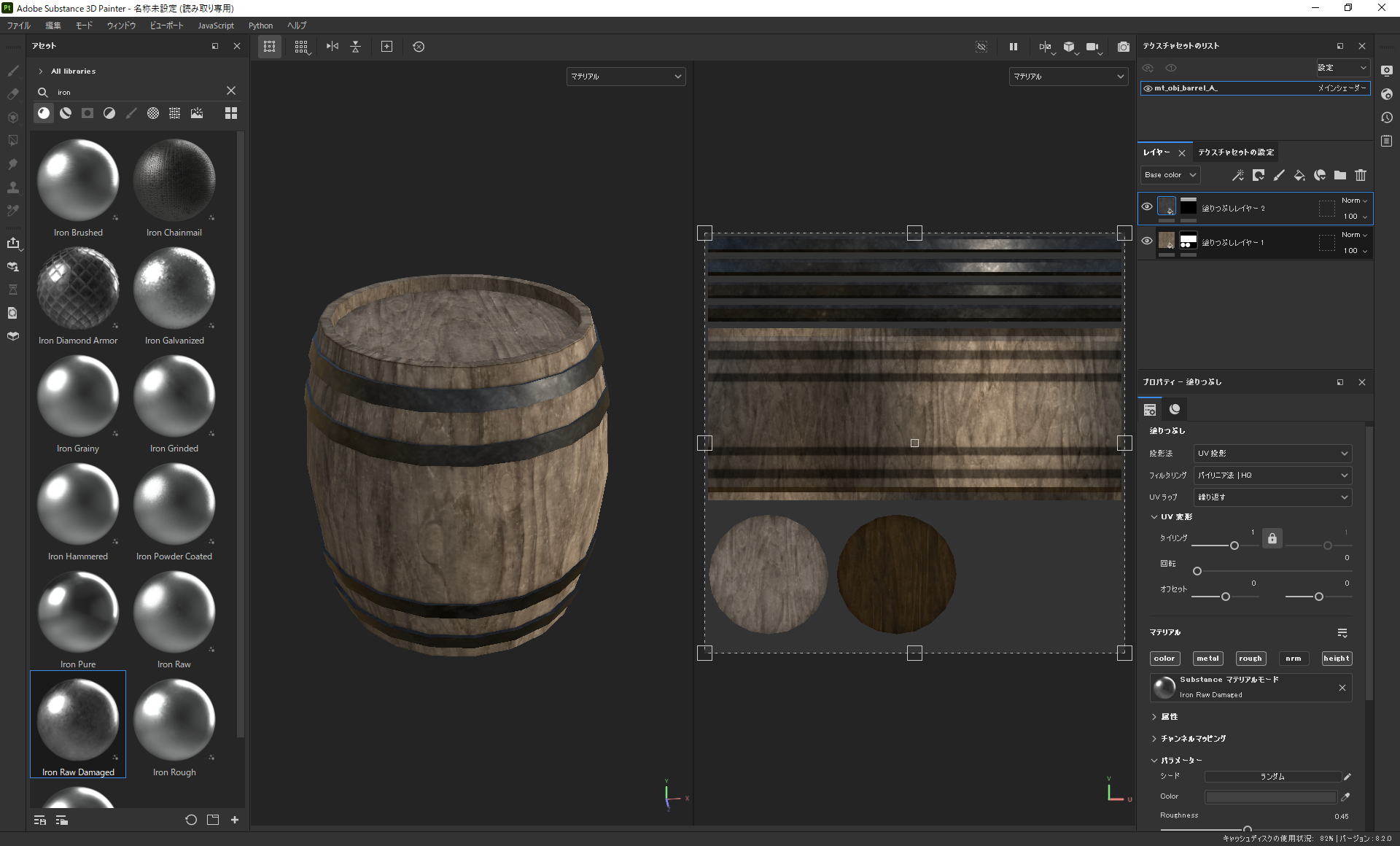Select the Eraser tool in left toolbar
The image size is (1400, 846).
click(x=13, y=94)
